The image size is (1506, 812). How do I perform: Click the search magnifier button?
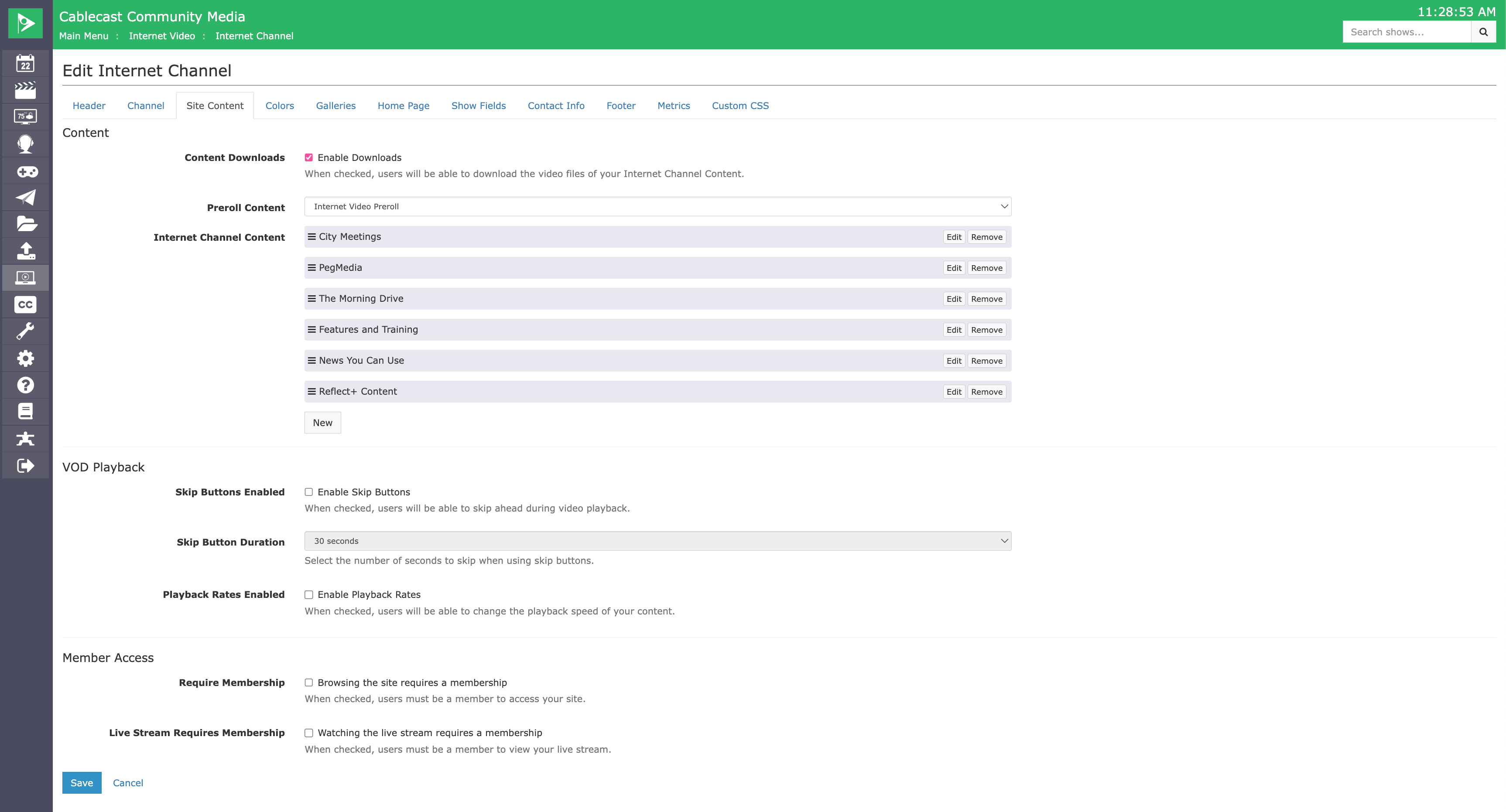pos(1483,32)
